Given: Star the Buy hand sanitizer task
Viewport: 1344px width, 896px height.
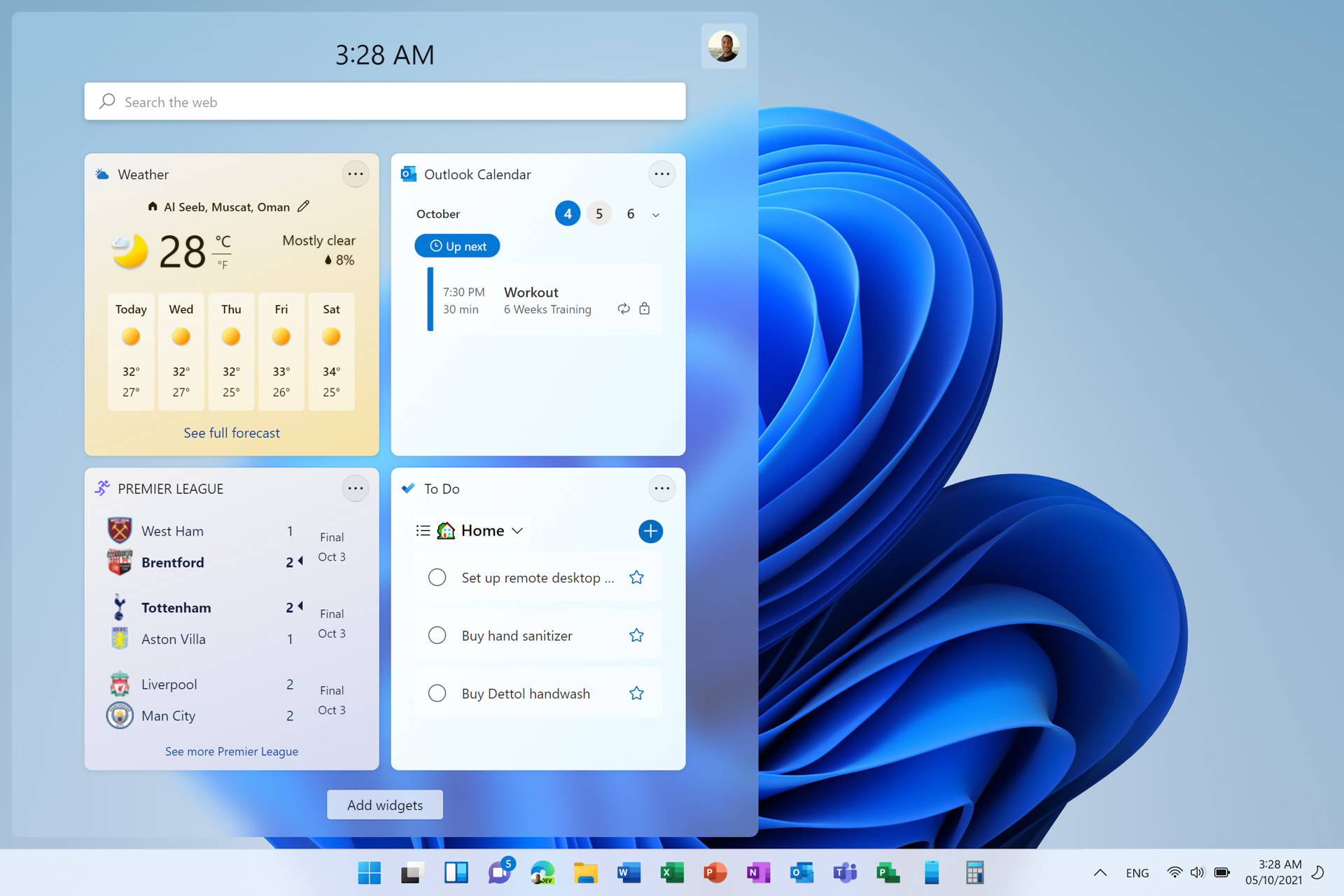Looking at the screenshot, I should (x=636, y=636).
